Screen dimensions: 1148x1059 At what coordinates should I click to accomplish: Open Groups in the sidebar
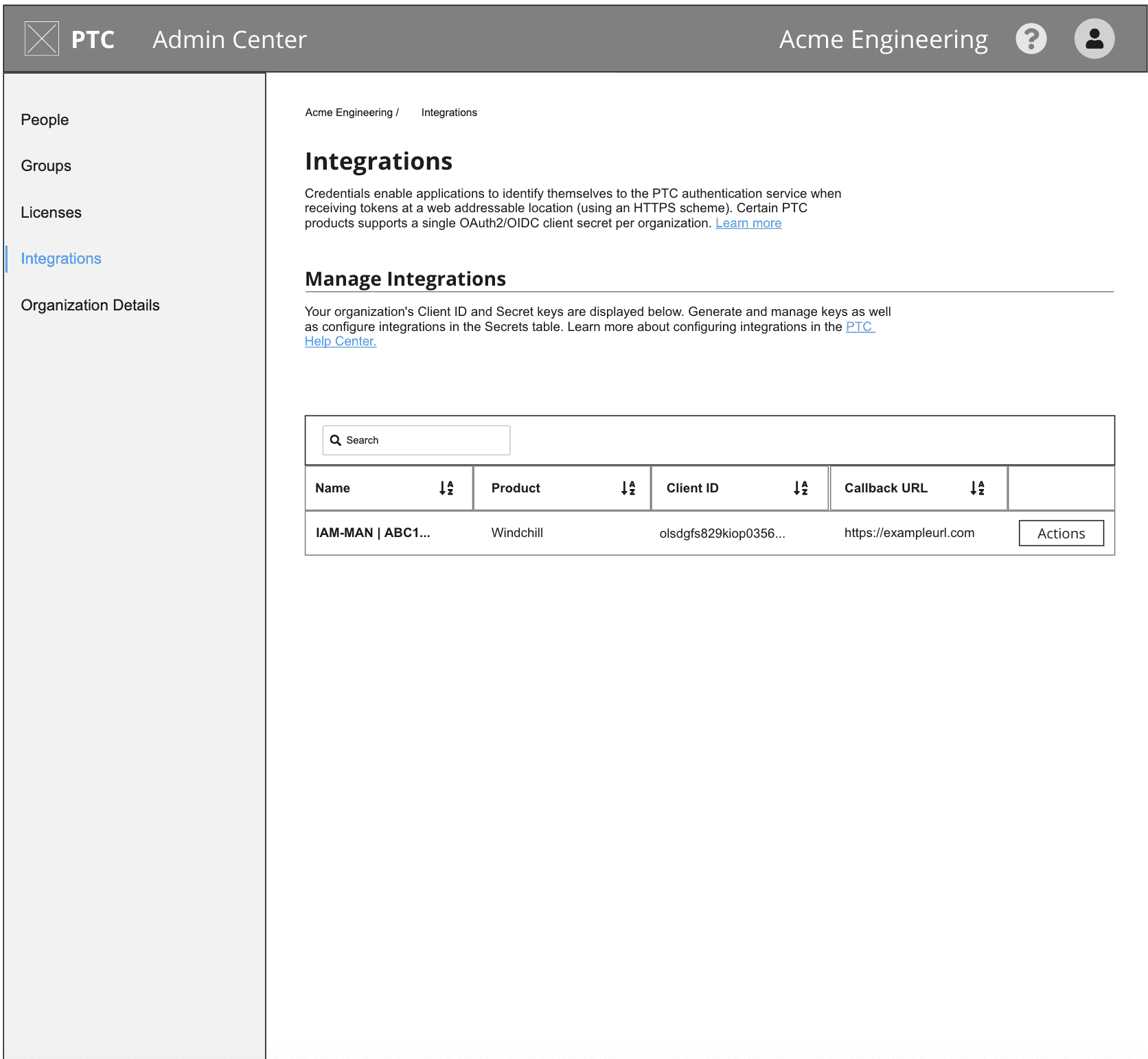point(46,166)
